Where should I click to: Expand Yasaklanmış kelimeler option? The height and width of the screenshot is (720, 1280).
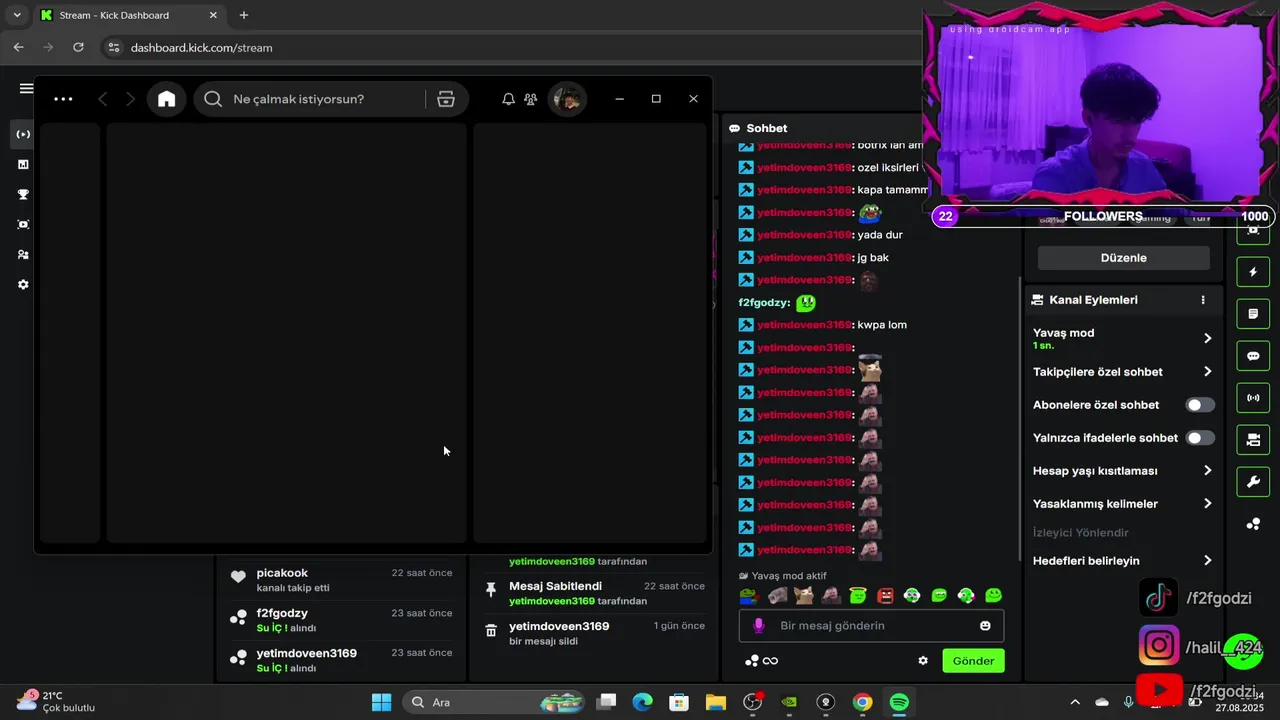[x=1123, y=504]
